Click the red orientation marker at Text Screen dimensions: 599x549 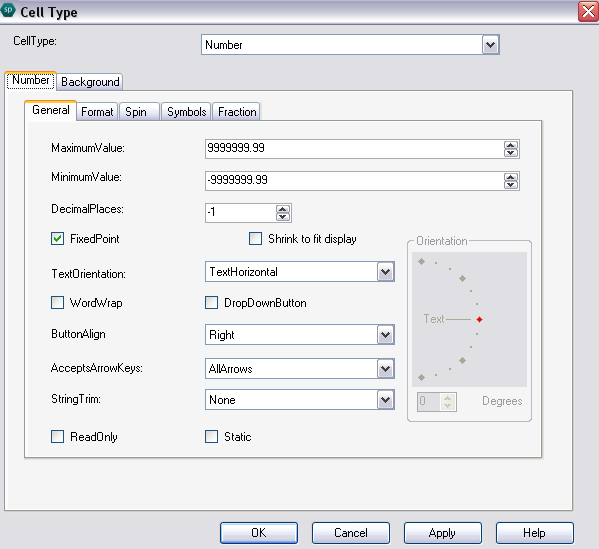click(x=479, y=319)
